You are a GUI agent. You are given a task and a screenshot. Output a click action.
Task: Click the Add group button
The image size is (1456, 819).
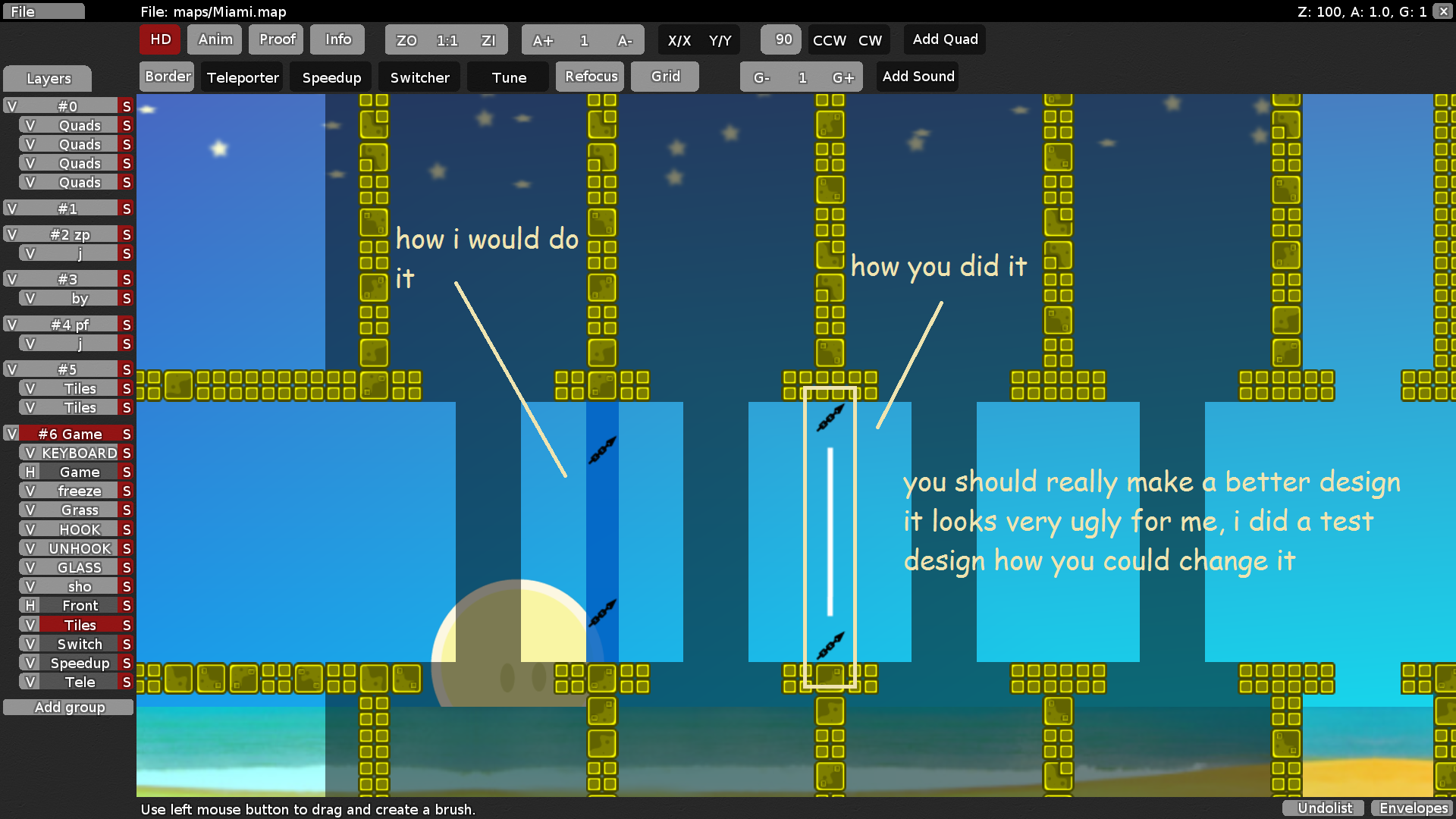tap(69, 708)
